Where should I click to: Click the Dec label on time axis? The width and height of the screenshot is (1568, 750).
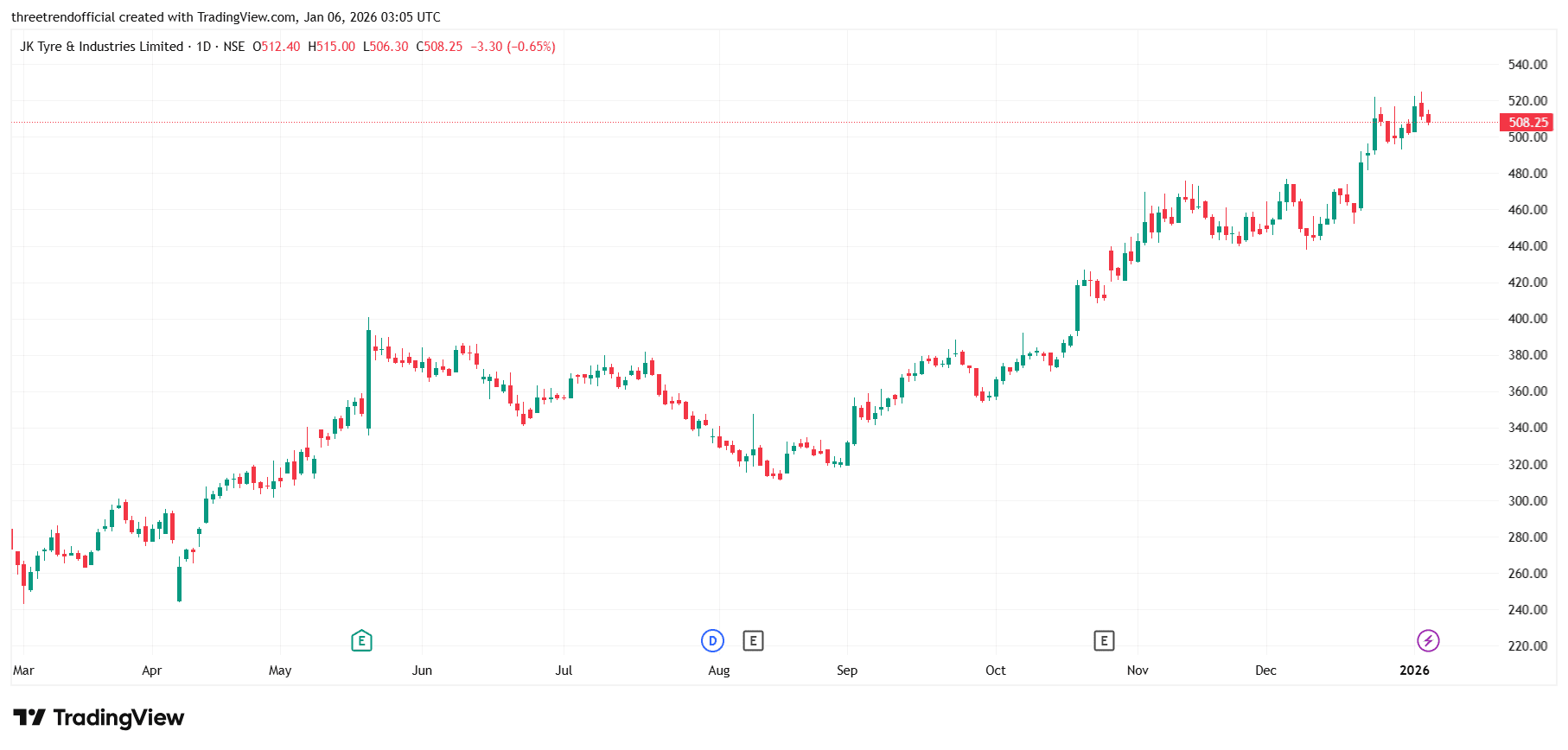tap(1265, 671)
